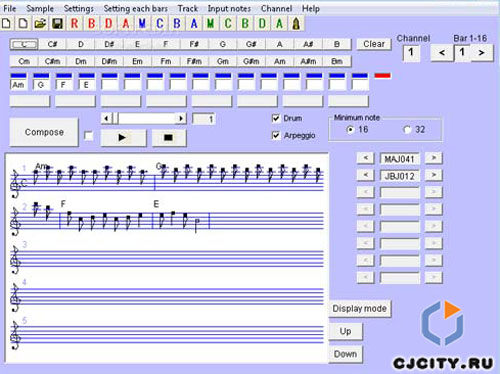Open the Input notes menu

coord(229,8)
